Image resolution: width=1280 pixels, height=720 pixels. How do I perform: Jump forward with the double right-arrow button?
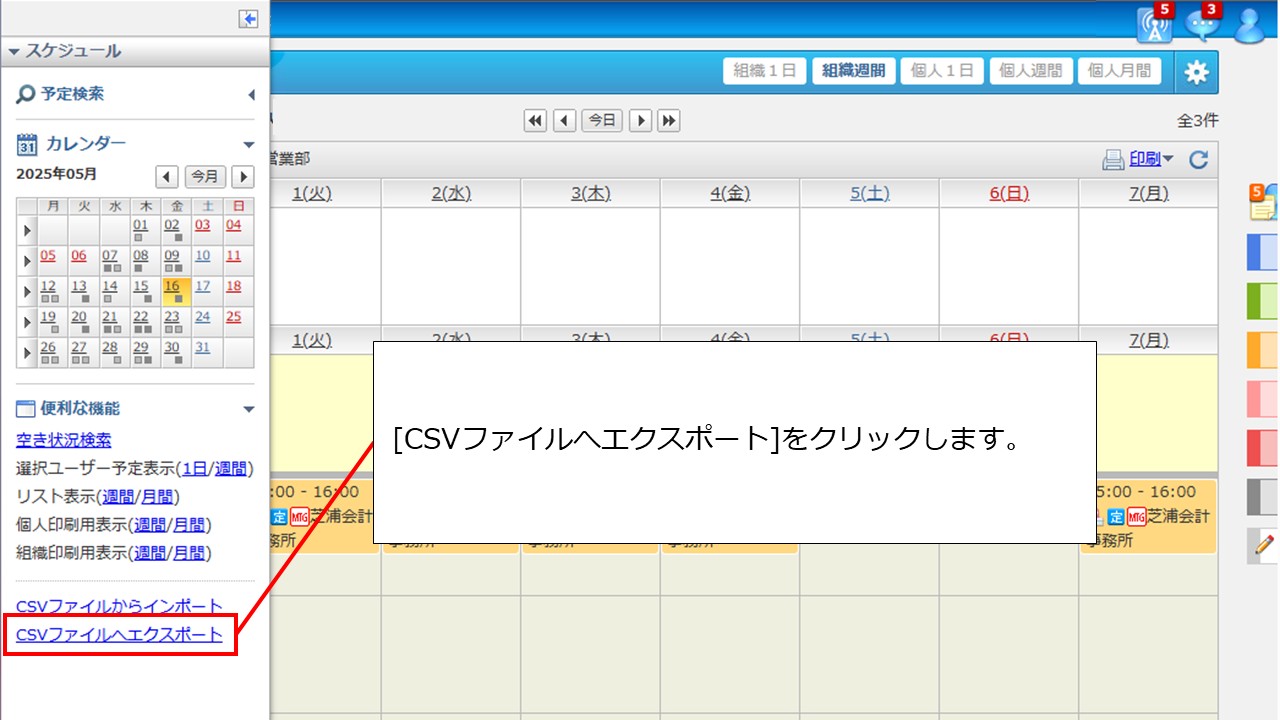pyautogui.click(x=669, y=120)
